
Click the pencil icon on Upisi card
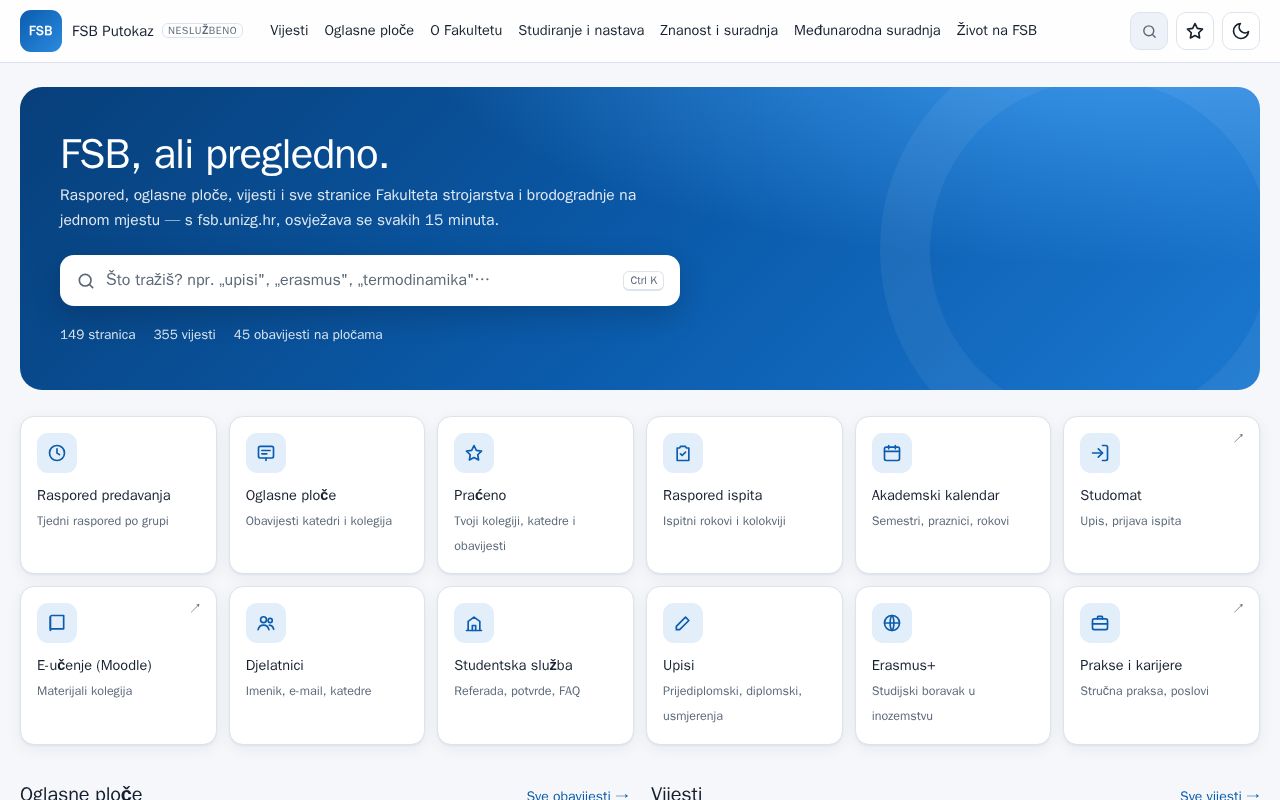pyautogui.click(x=683, y=623)
